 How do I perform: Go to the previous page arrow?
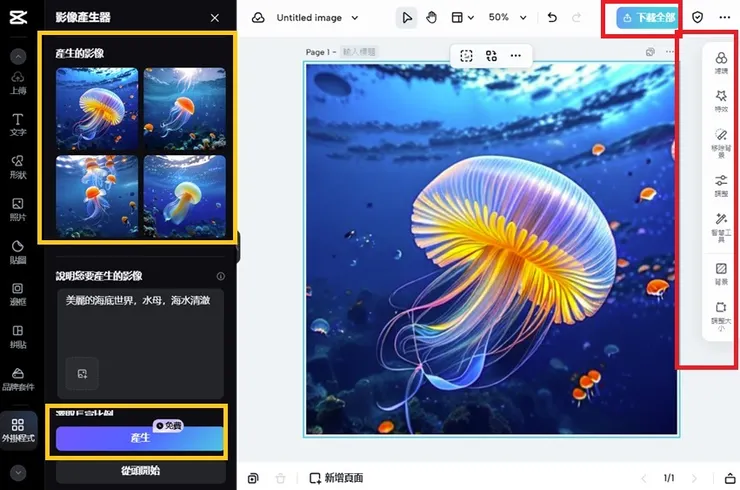[x=644, y=478]
